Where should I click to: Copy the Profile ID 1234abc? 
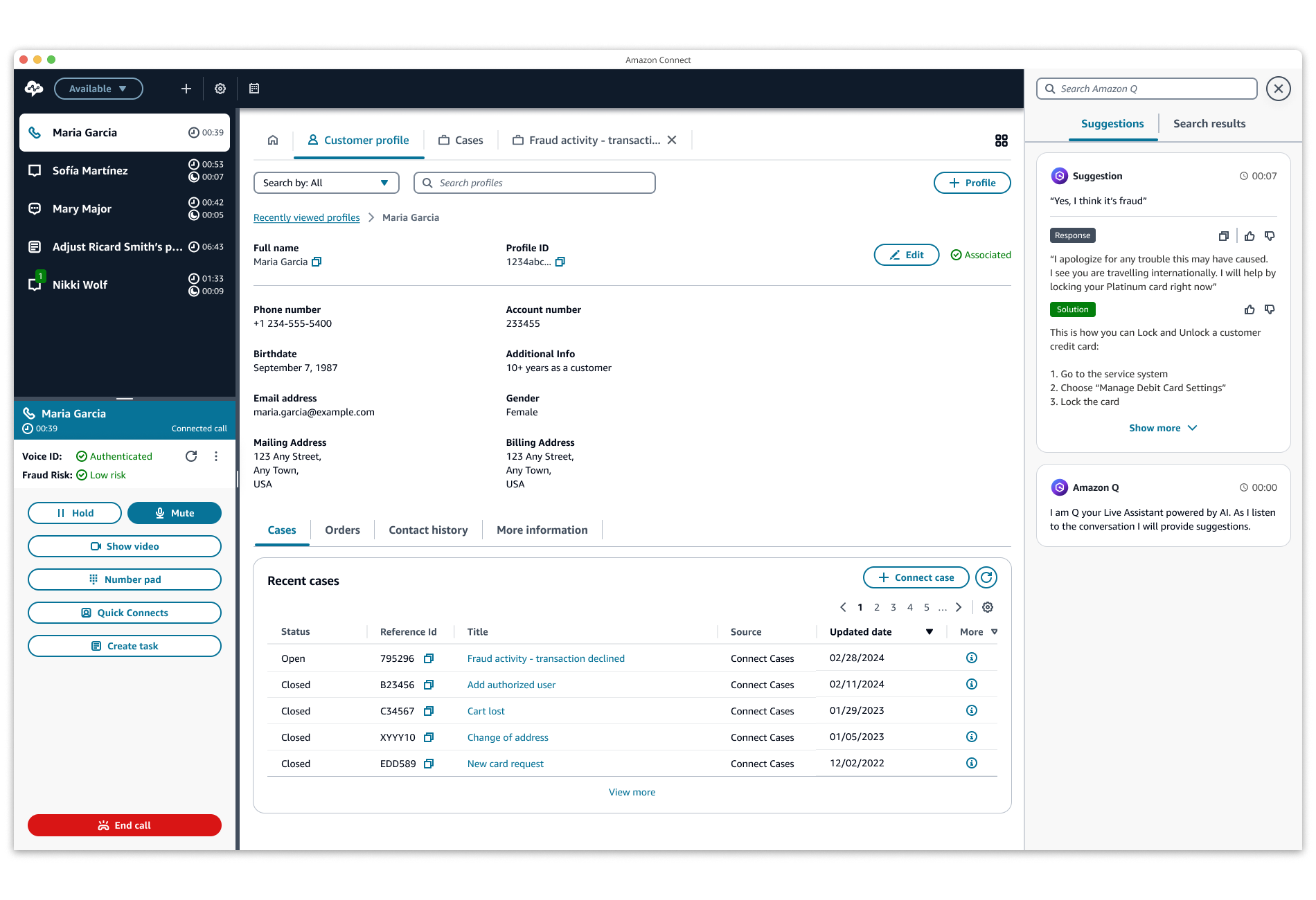[x=560, y=262]
